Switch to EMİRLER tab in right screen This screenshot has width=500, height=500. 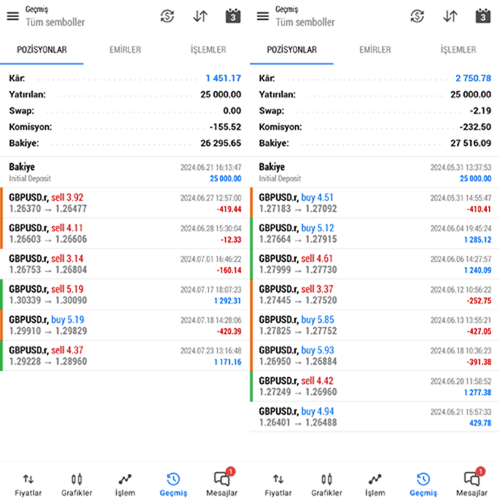click(x=375, y=50)
